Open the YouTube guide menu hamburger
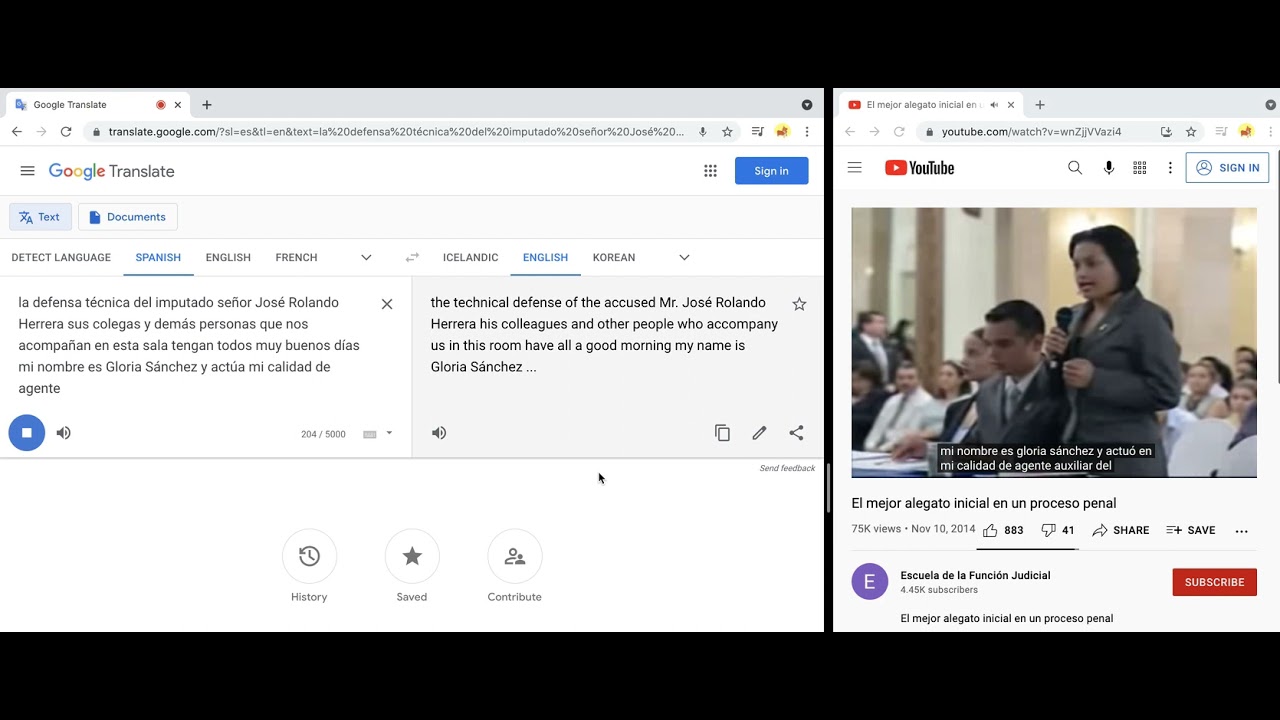Viewport: 1280px width, 720px height. [854, 168]
